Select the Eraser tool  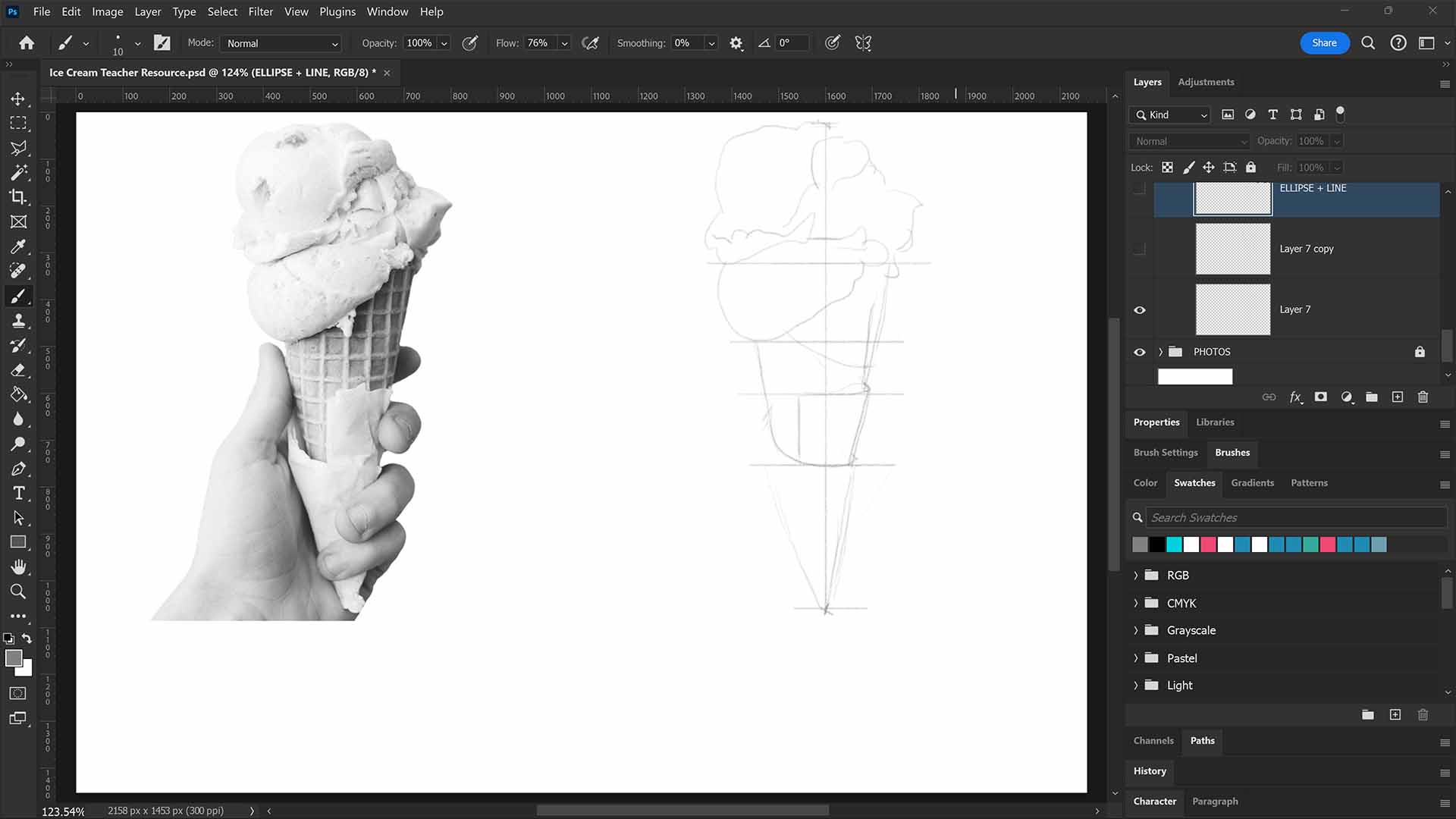[x=18, y=370]
